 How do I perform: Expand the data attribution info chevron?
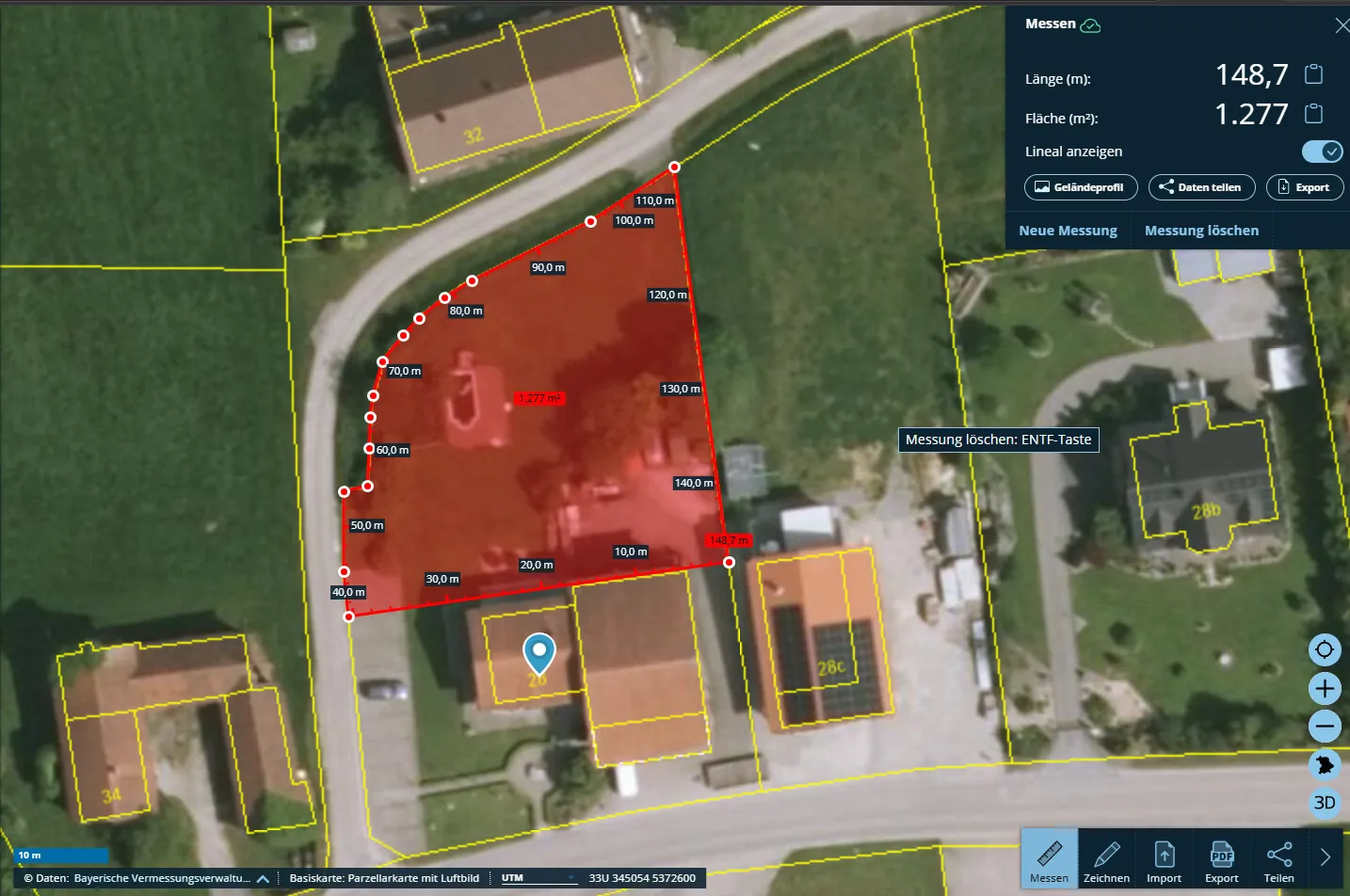coord(263,878)
